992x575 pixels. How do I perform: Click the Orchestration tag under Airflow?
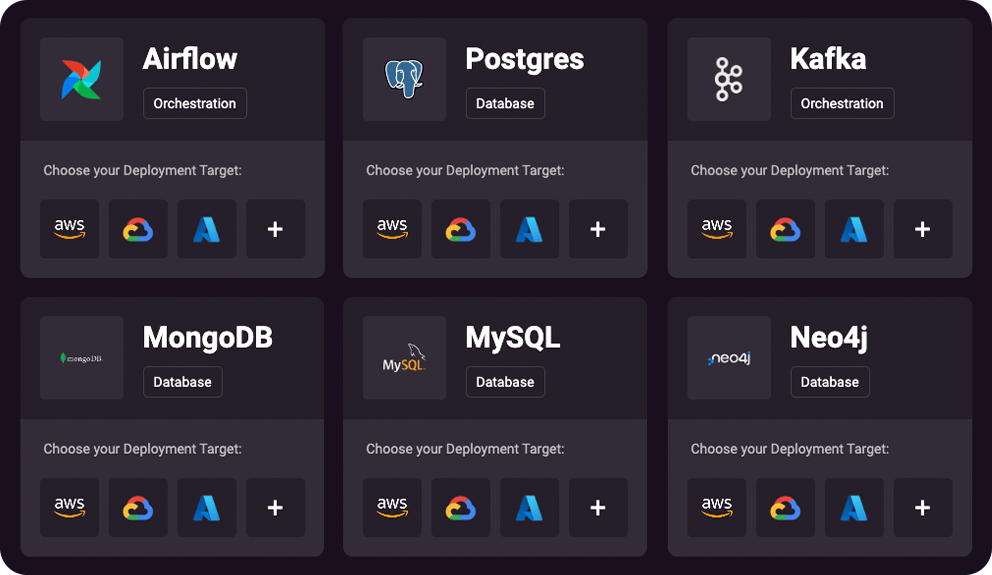pos(195,103)
